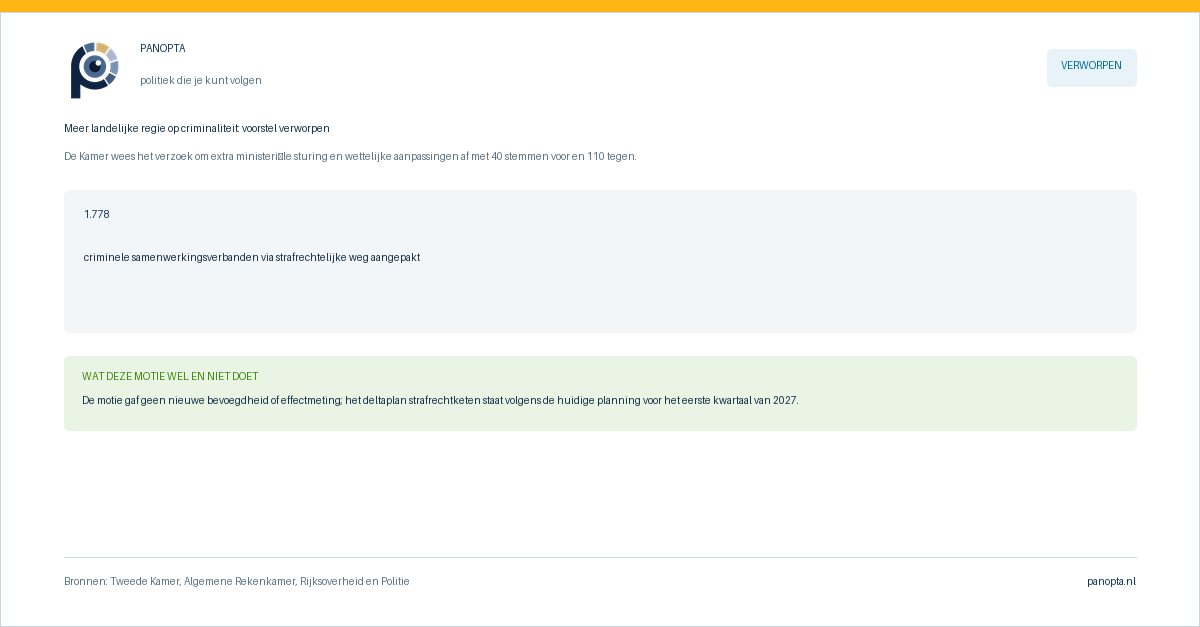The height and width of the screenshot is (627, 1200).
Task: Click the figure 1.778 in the grey card
Action: [x=97, y=214]
